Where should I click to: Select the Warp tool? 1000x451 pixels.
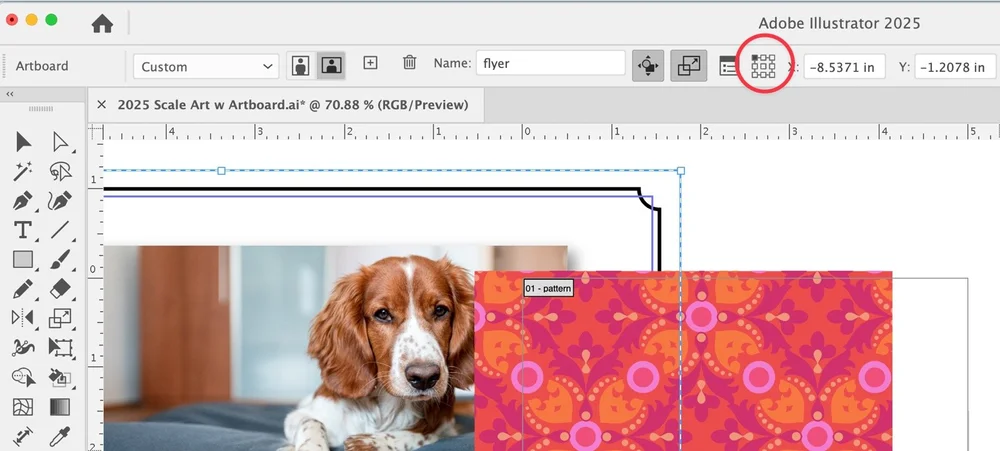pos(23,347)
